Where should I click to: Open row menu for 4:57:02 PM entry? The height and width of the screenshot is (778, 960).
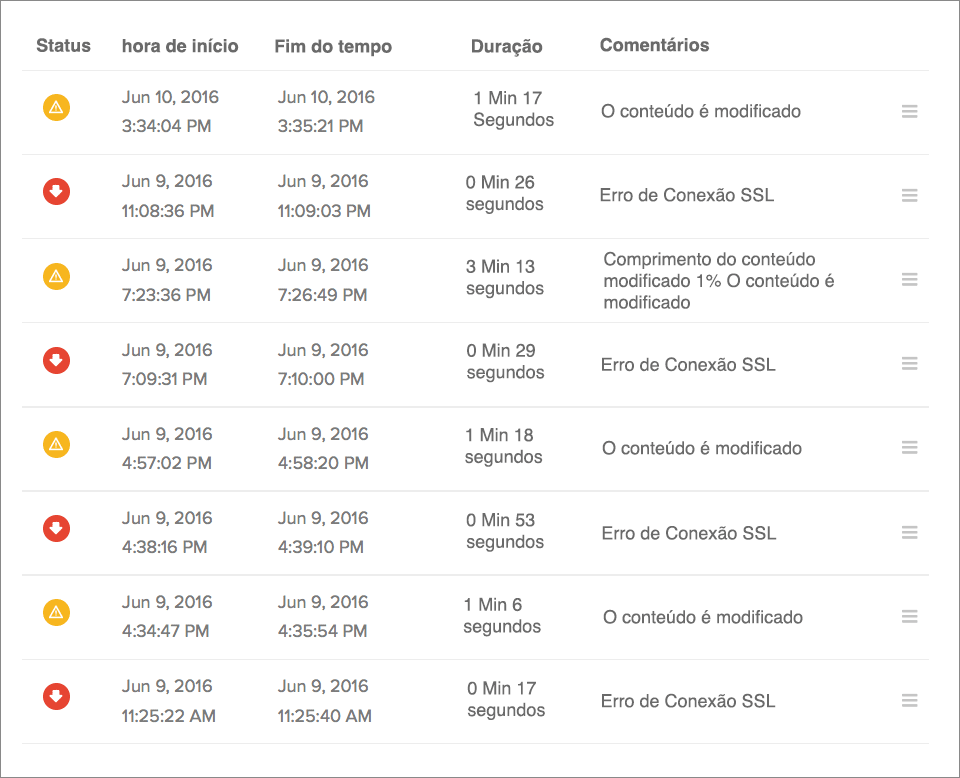[x=910, y=448]
